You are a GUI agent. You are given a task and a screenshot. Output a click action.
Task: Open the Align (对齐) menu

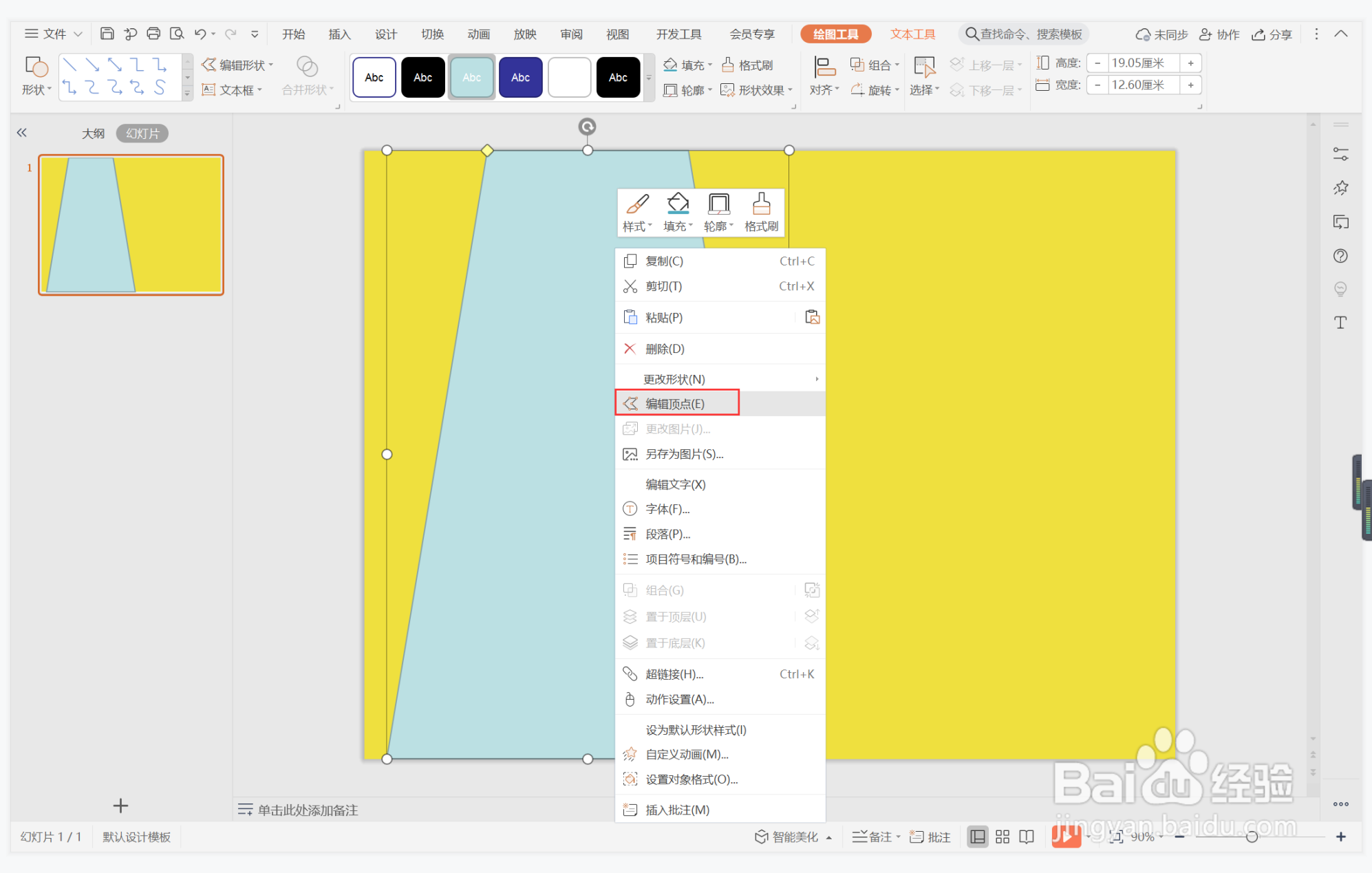[x=824, y=76]
